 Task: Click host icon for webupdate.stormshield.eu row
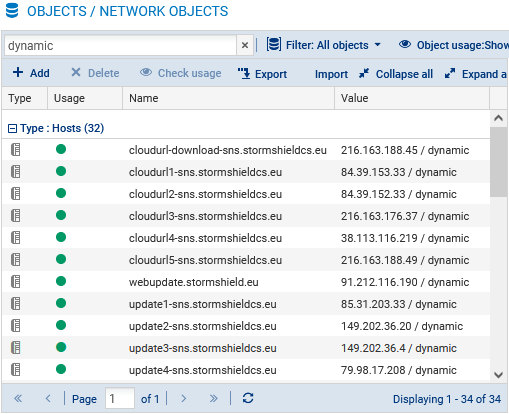[x=16, y=282]
